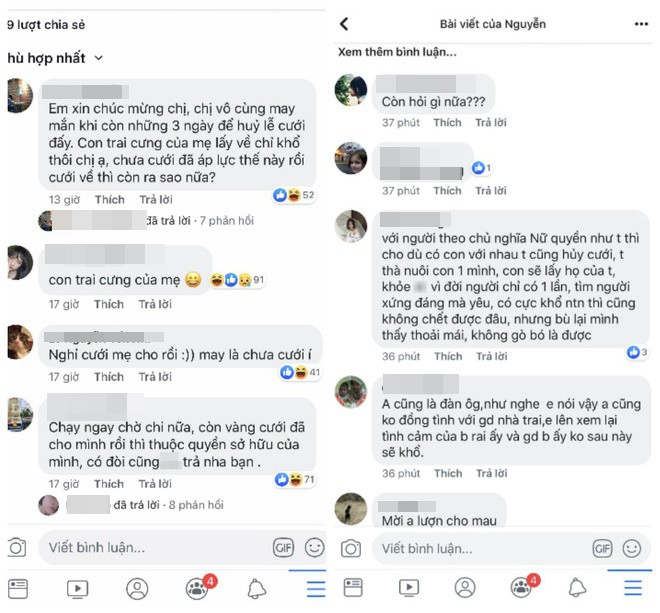The image size is (660, 613).
Task: Tap the camera icon in the left comment bar
Action: 17,547
